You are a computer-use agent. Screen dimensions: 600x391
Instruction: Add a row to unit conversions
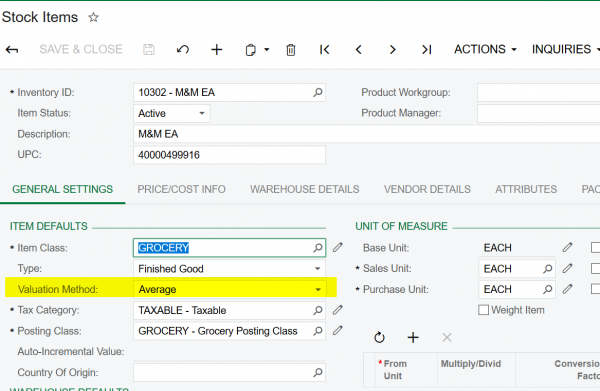coord(413,337)
